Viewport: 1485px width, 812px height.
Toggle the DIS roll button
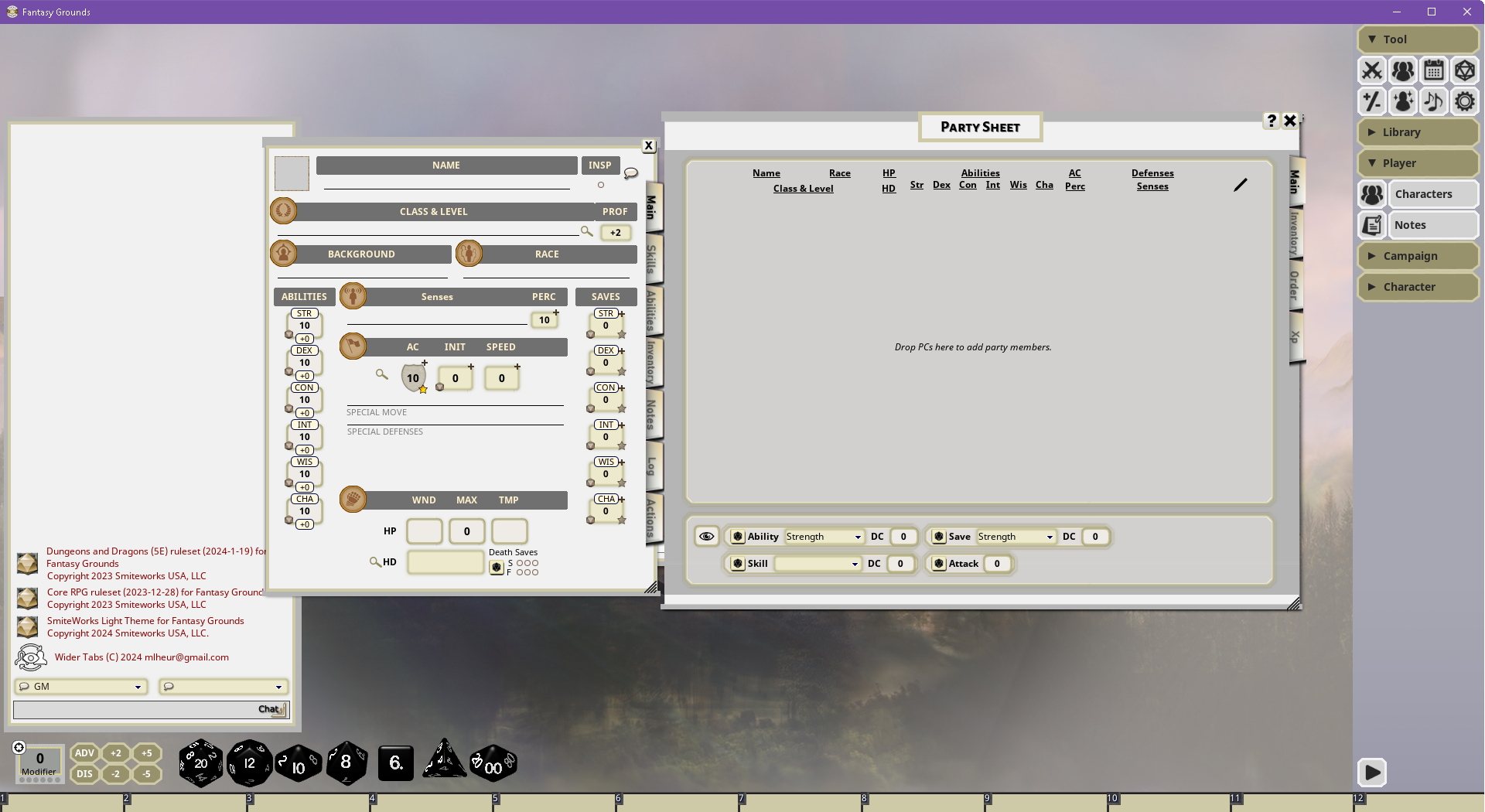point(84,774)
